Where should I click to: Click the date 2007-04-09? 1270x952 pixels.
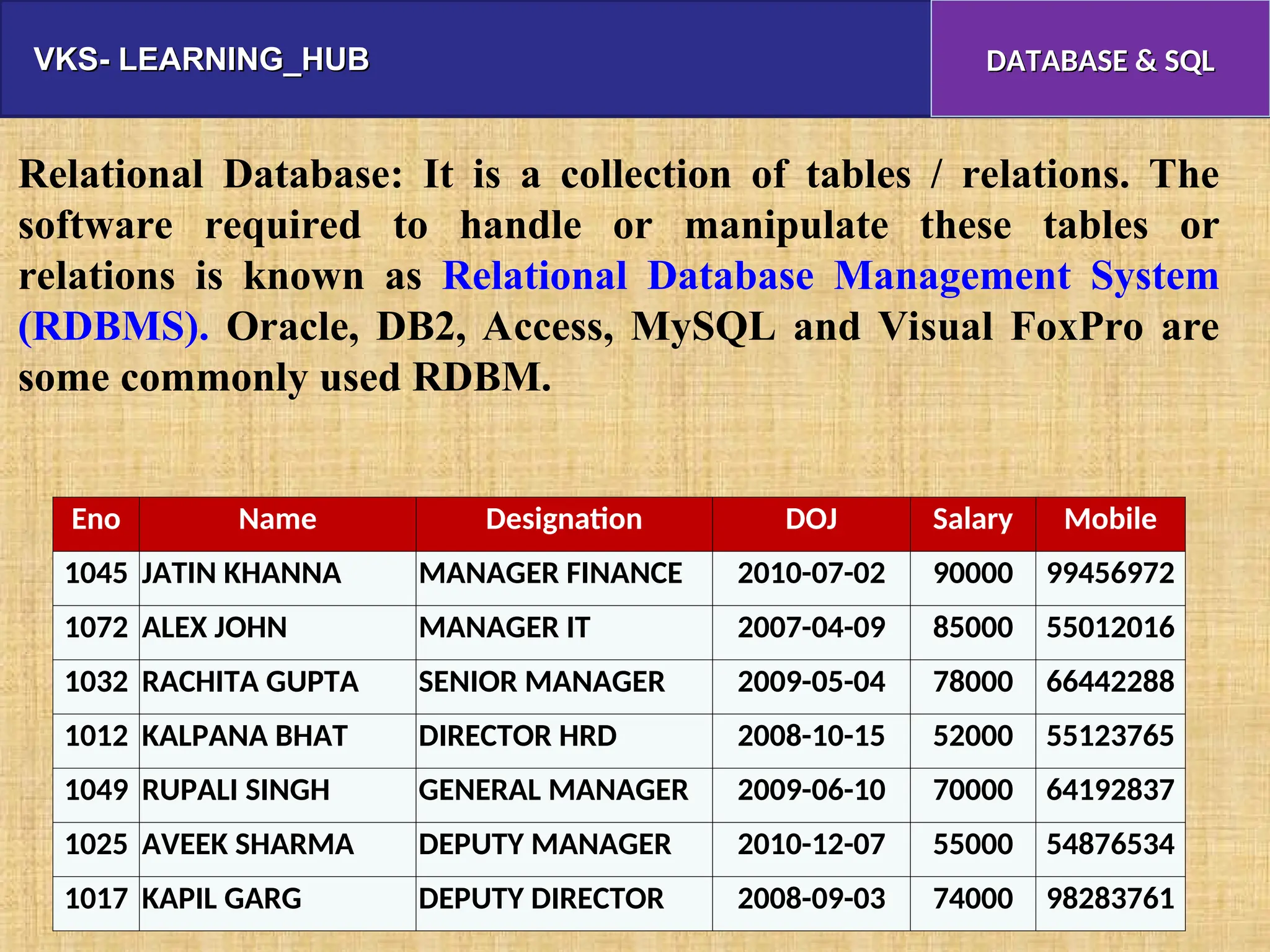click(811, 628)
